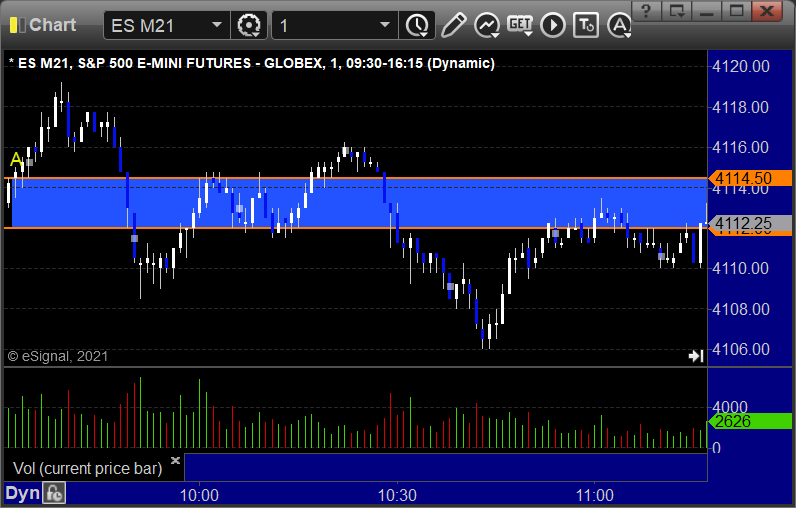The width and height of the screenshot is (796, 508).
Task: Click the green 2626 volume label
Action: pos(750,421)
